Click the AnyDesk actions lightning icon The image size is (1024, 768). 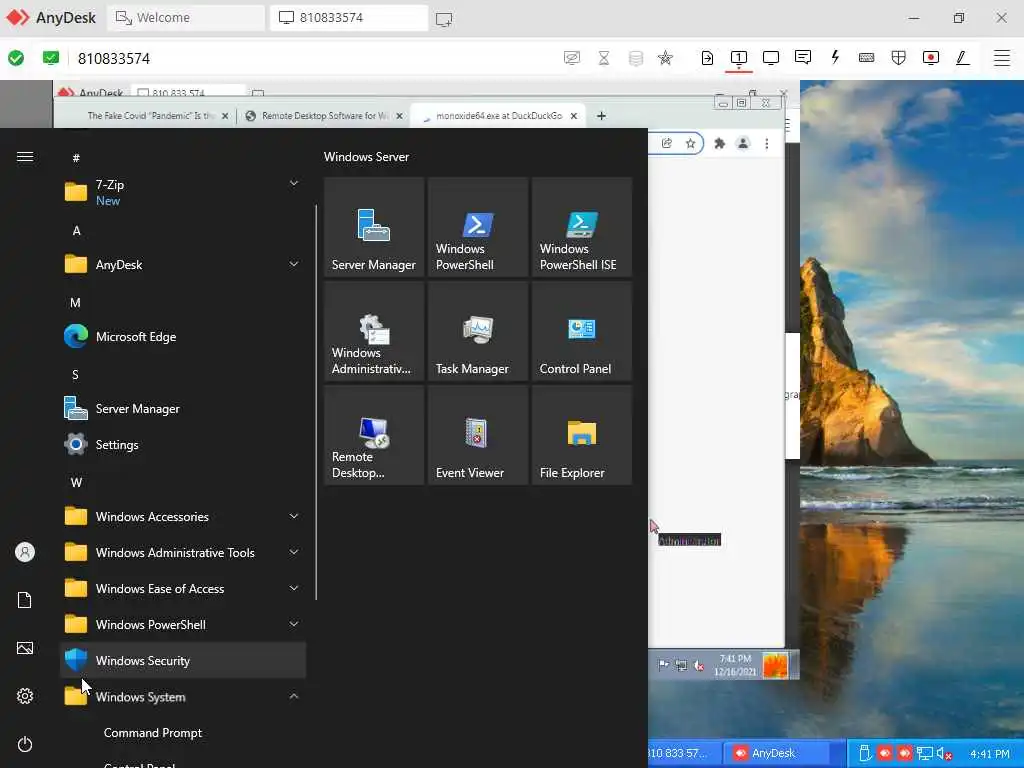pos(835,57)
